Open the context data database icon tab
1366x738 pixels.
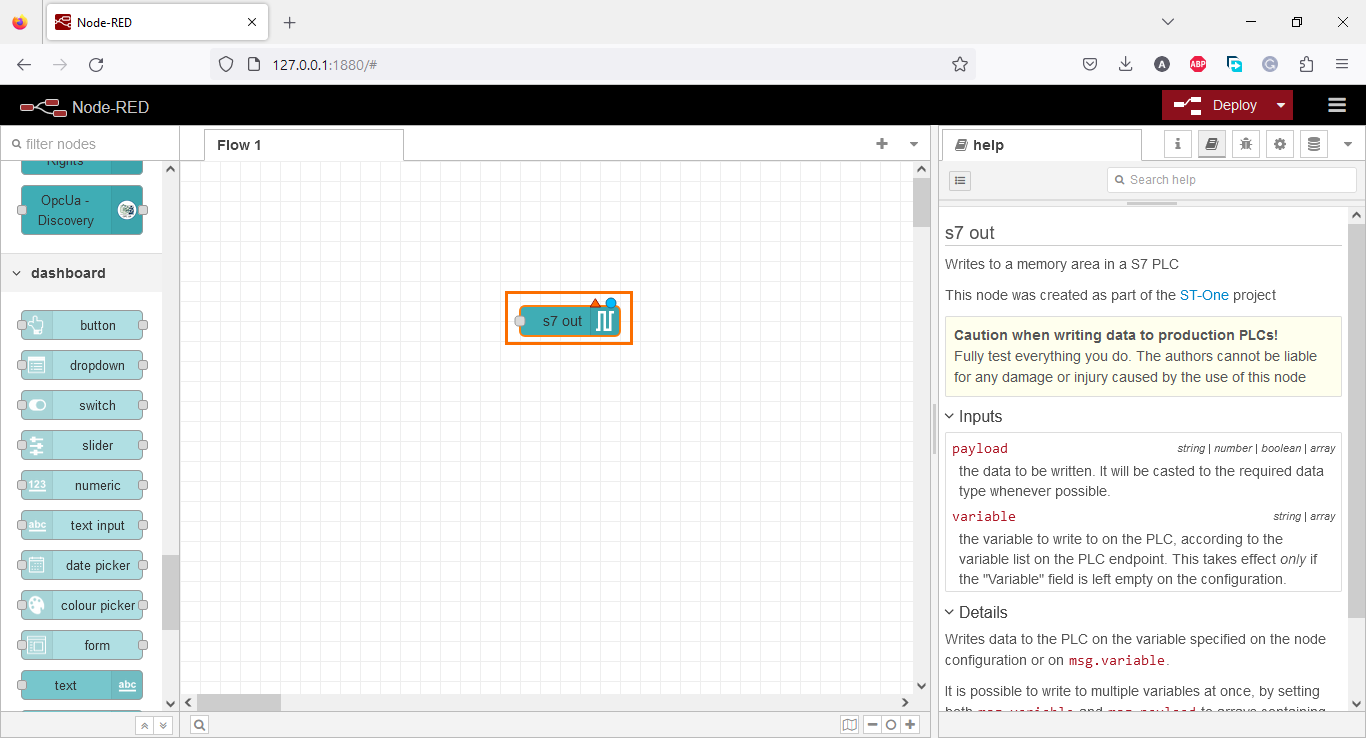(1314, 144)
